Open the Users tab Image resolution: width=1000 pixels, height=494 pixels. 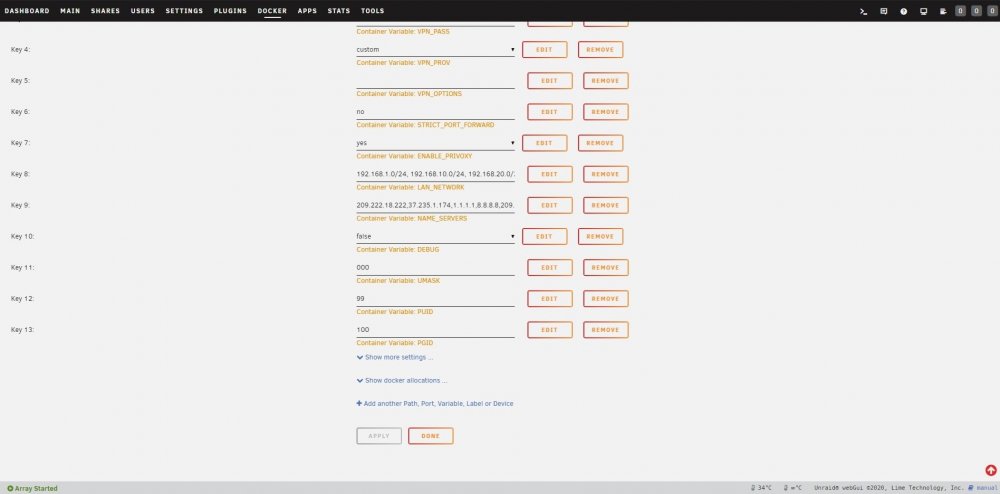pos(143,11)
